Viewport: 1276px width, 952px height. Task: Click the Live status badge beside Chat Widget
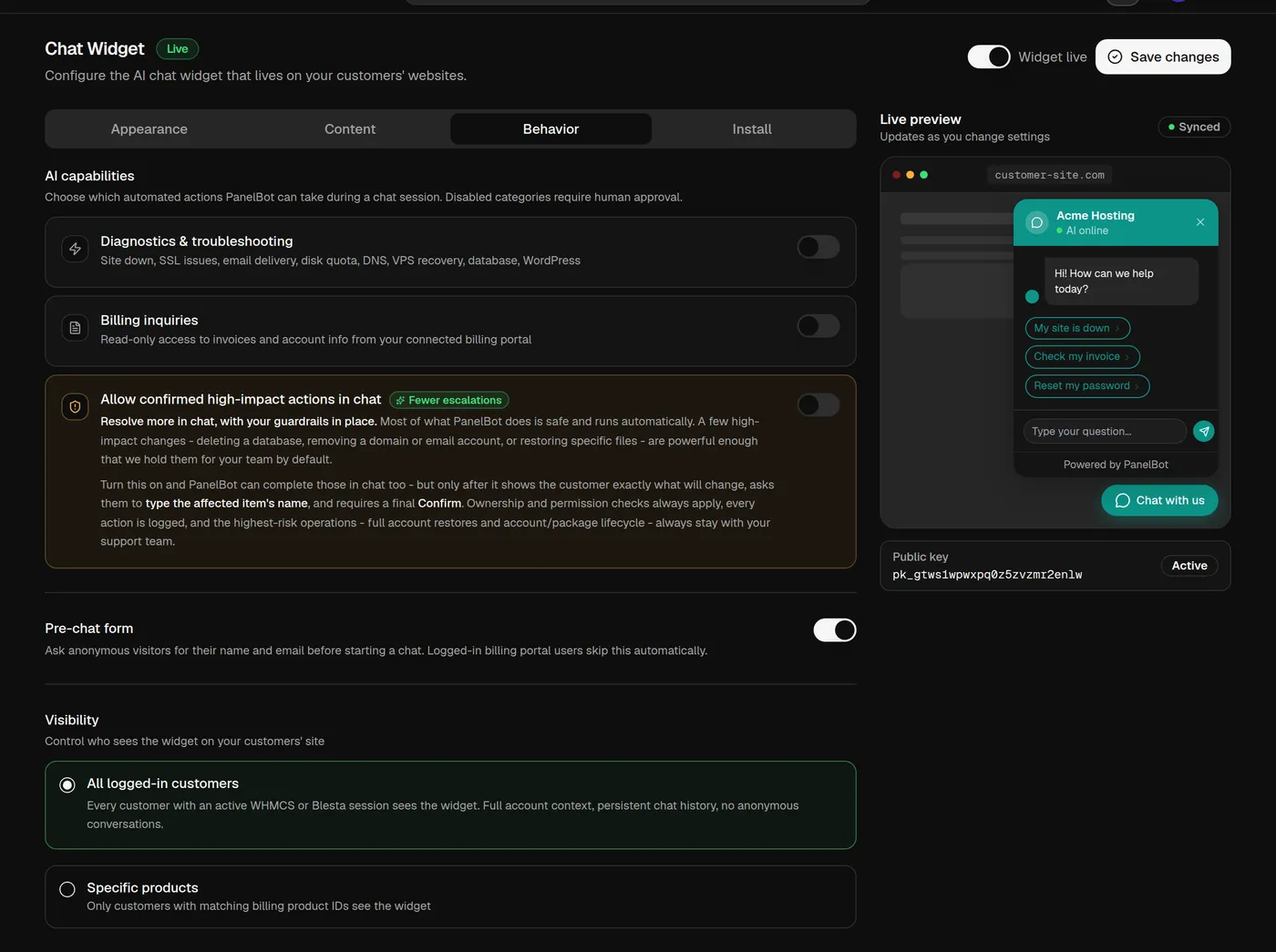point(178,49)
